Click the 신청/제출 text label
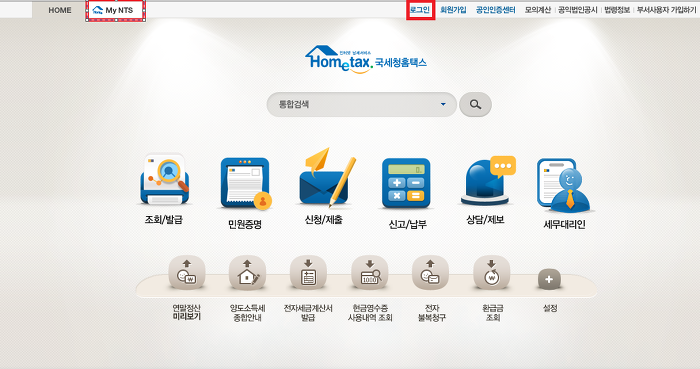Viewport: 700px width, 369px height. 324,220
